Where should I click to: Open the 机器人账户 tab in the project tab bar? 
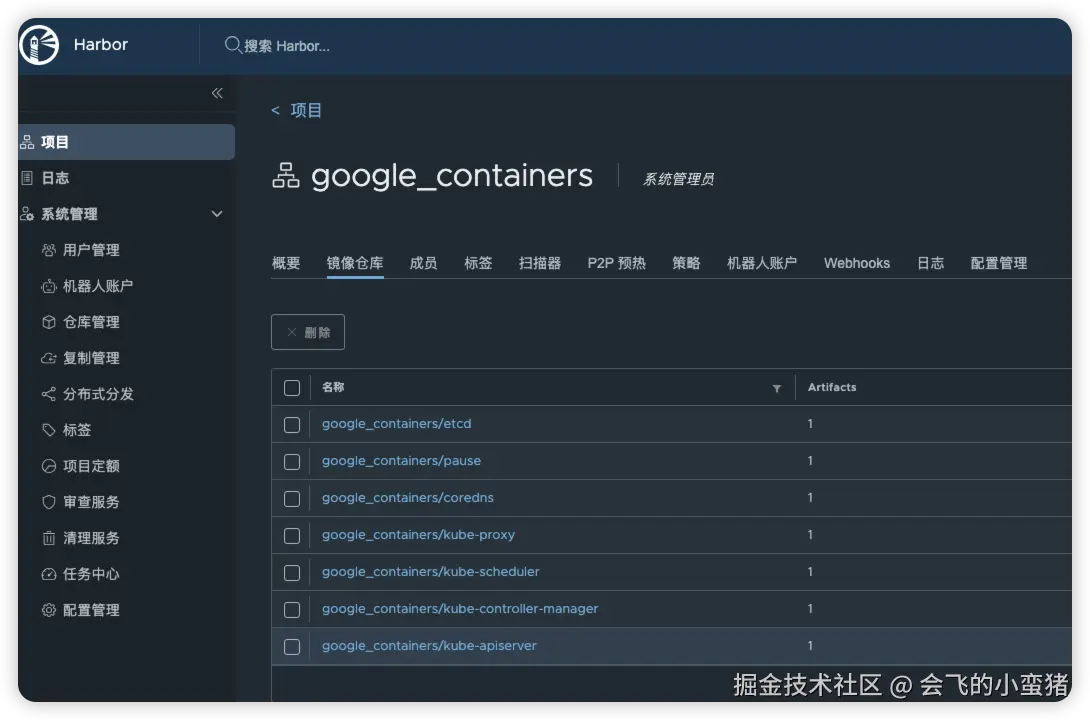[762, 263]
